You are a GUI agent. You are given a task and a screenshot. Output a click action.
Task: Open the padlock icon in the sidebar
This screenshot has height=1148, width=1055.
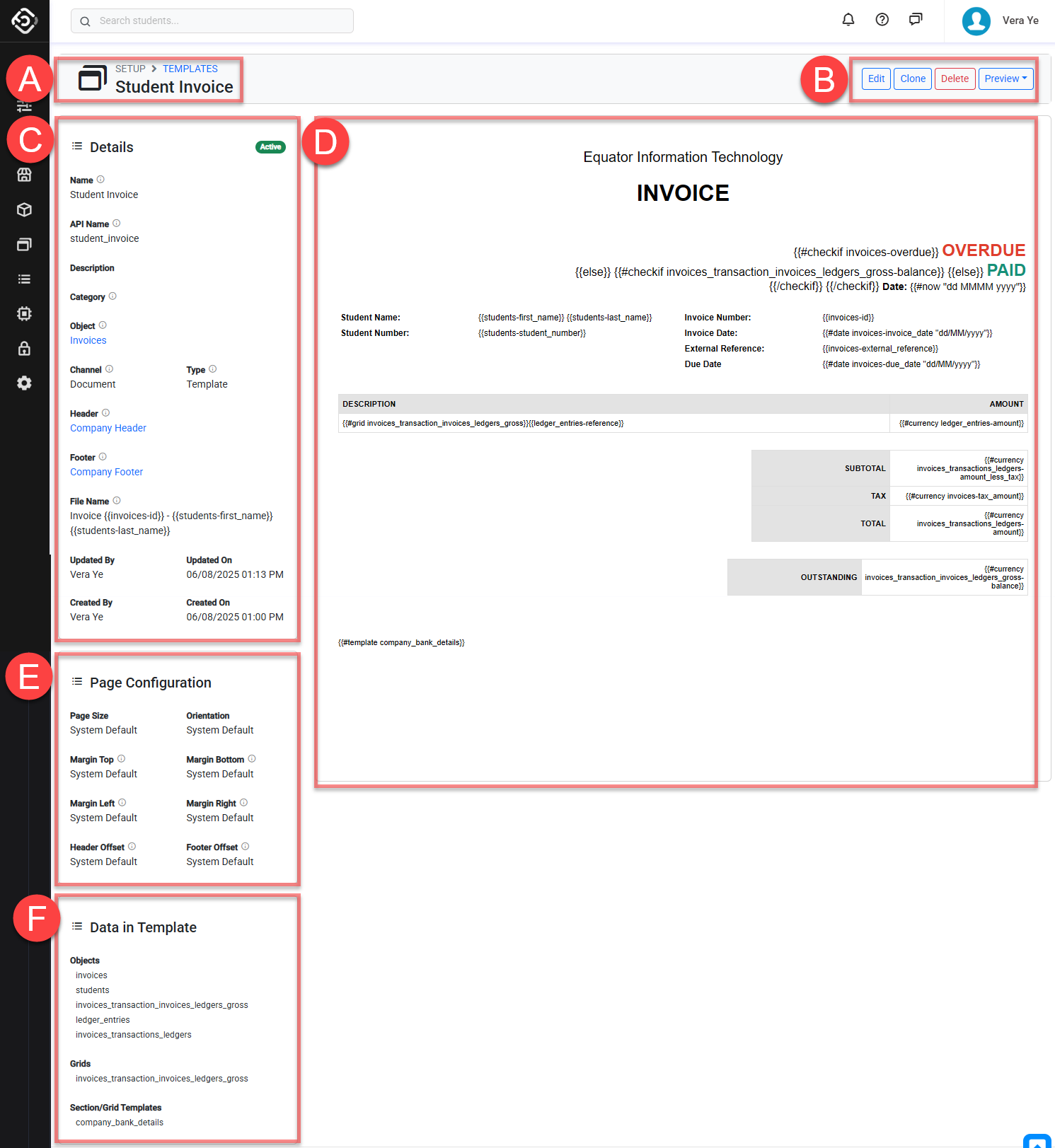tap(24, 349)
